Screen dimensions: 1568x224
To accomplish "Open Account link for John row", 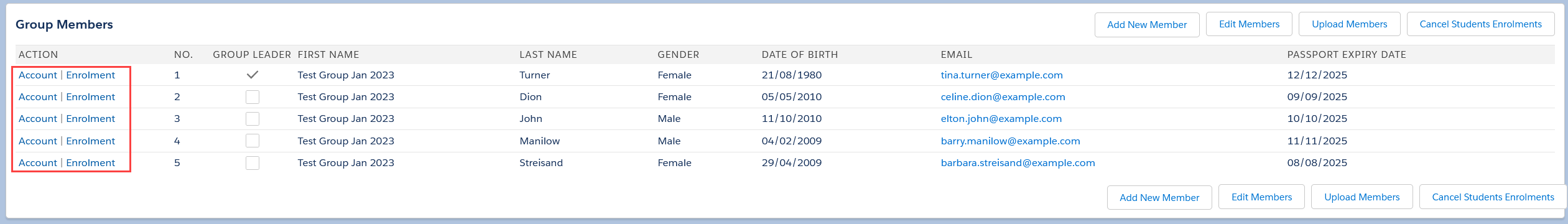I will pos(38,119).
